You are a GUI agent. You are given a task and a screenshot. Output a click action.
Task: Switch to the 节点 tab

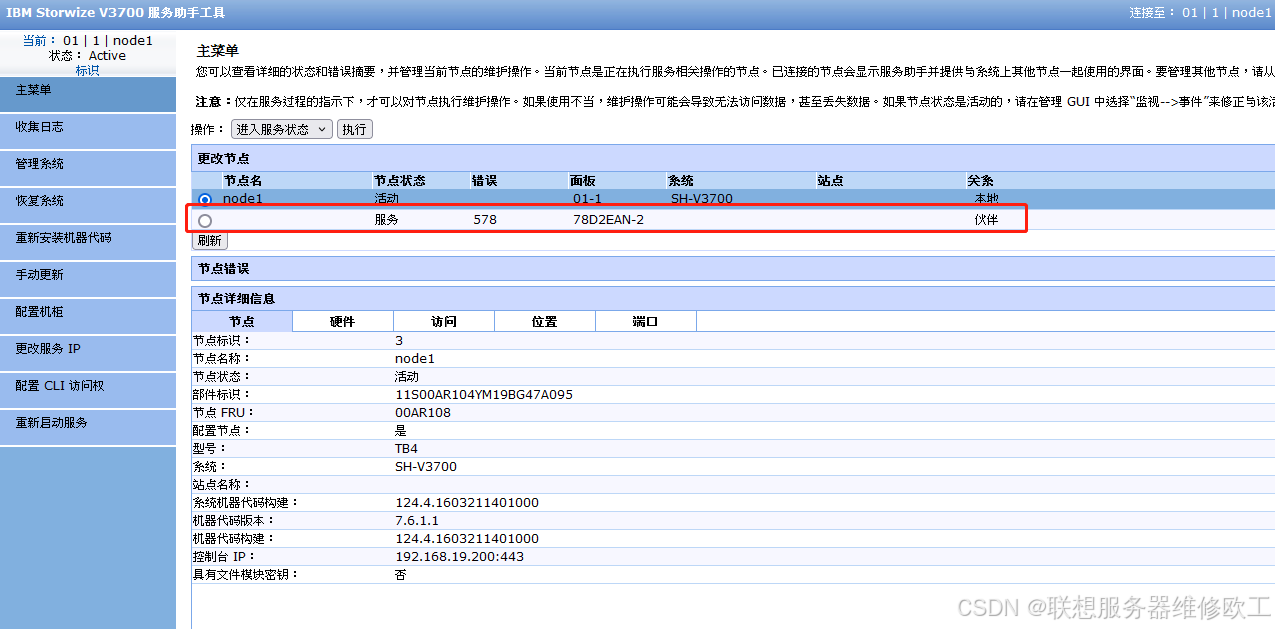click(242, 321)
